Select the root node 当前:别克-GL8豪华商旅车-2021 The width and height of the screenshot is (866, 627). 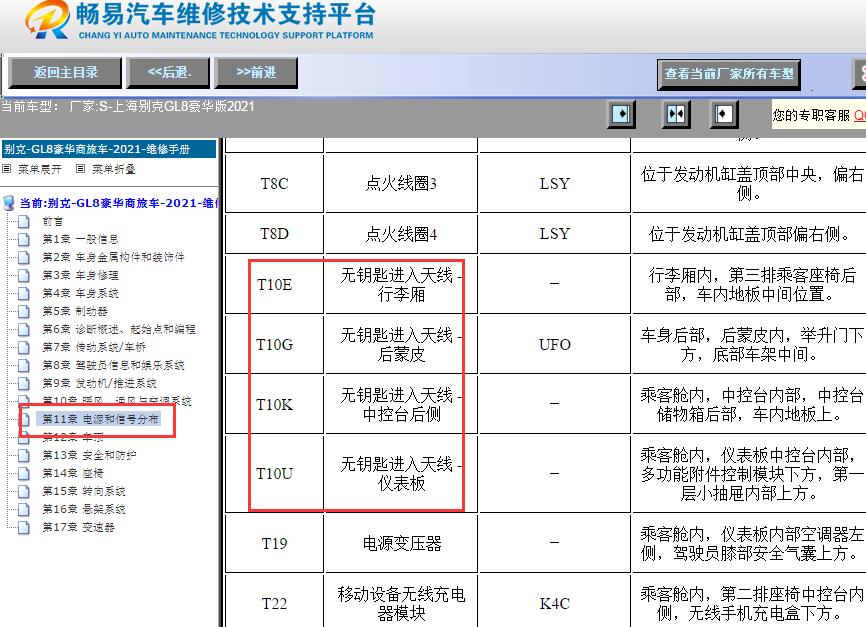tap(119, 203)
